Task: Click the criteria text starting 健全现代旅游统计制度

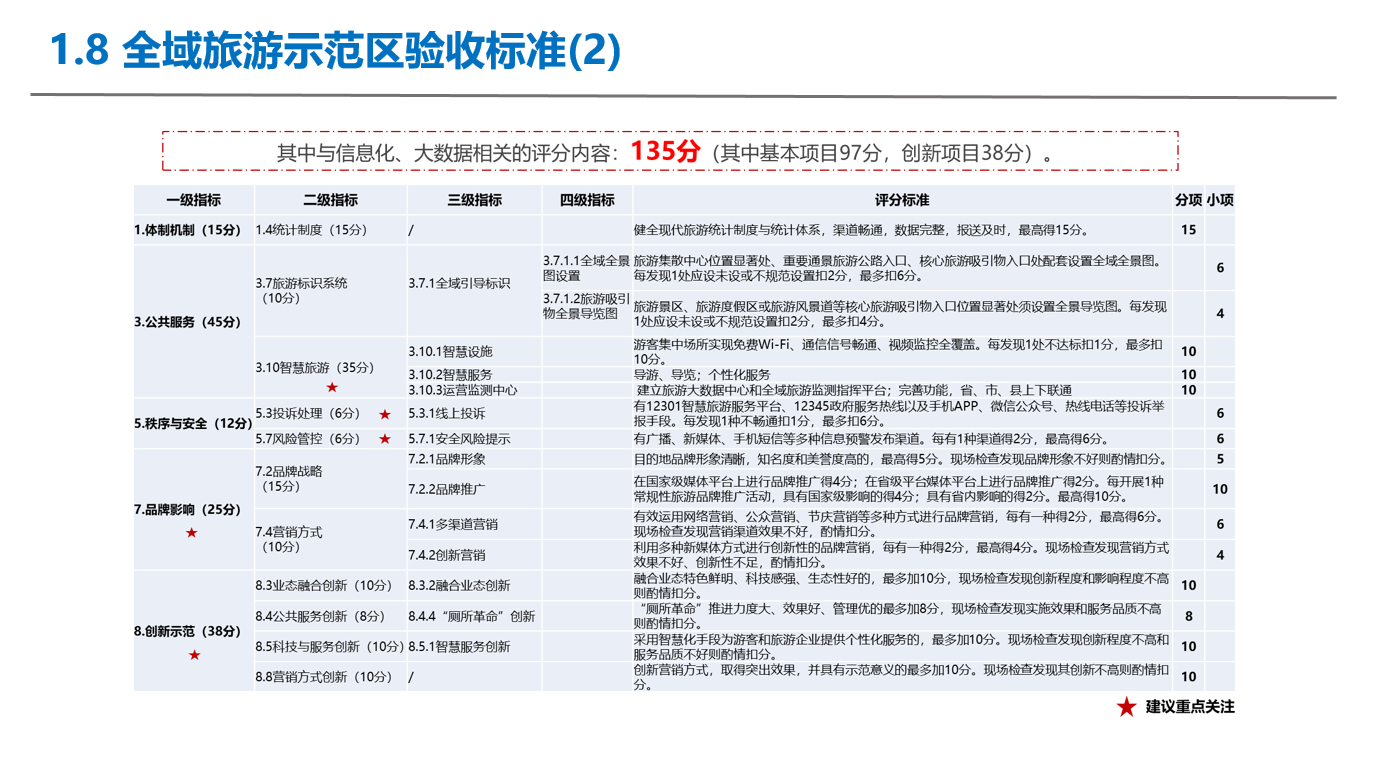Action: (x=861, y=230)
